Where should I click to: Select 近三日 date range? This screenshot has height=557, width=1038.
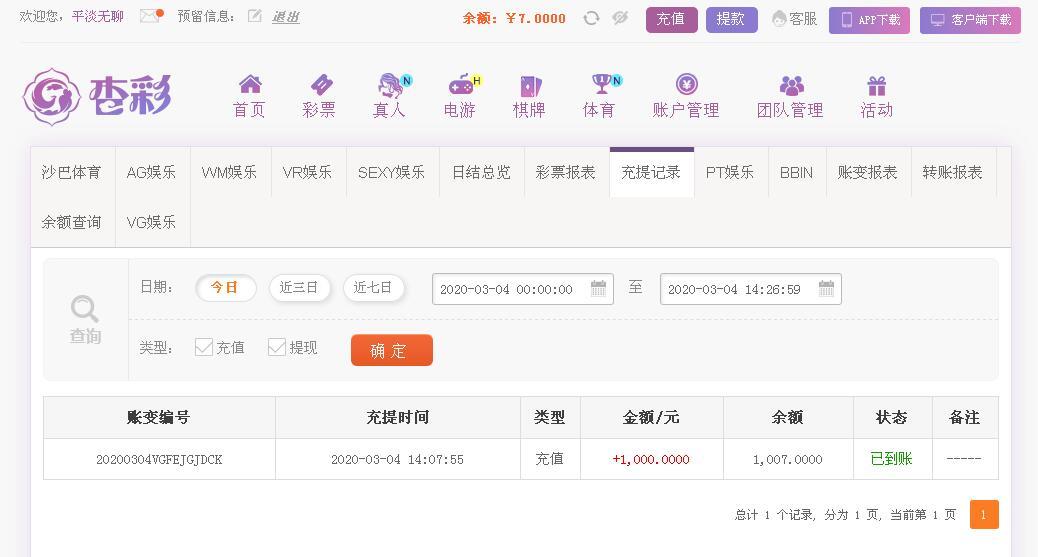click(299, 287)
